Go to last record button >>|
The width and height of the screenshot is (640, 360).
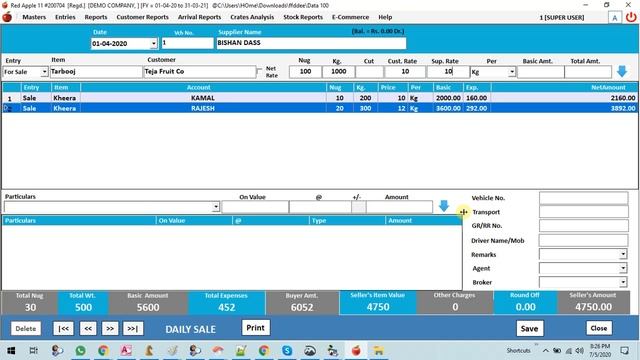(133, 329)
